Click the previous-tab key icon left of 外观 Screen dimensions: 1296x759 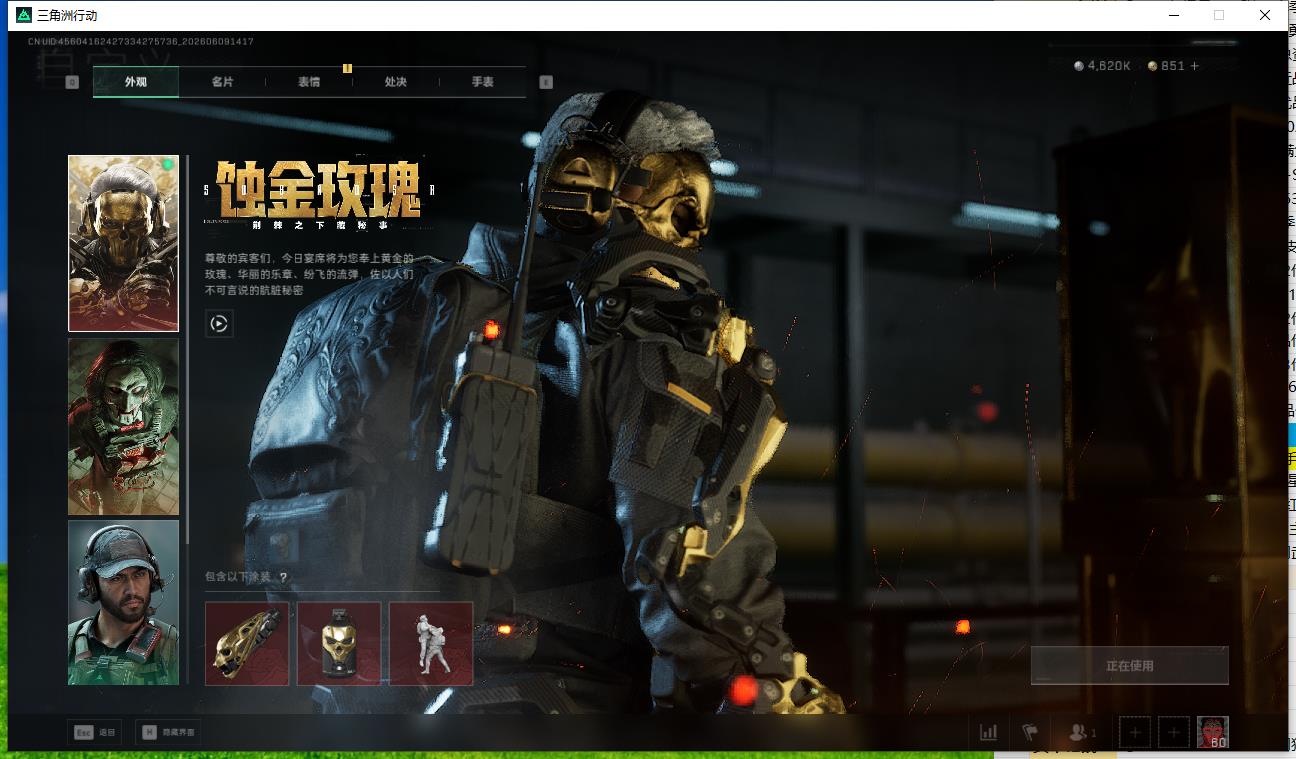tap(72, 82)
